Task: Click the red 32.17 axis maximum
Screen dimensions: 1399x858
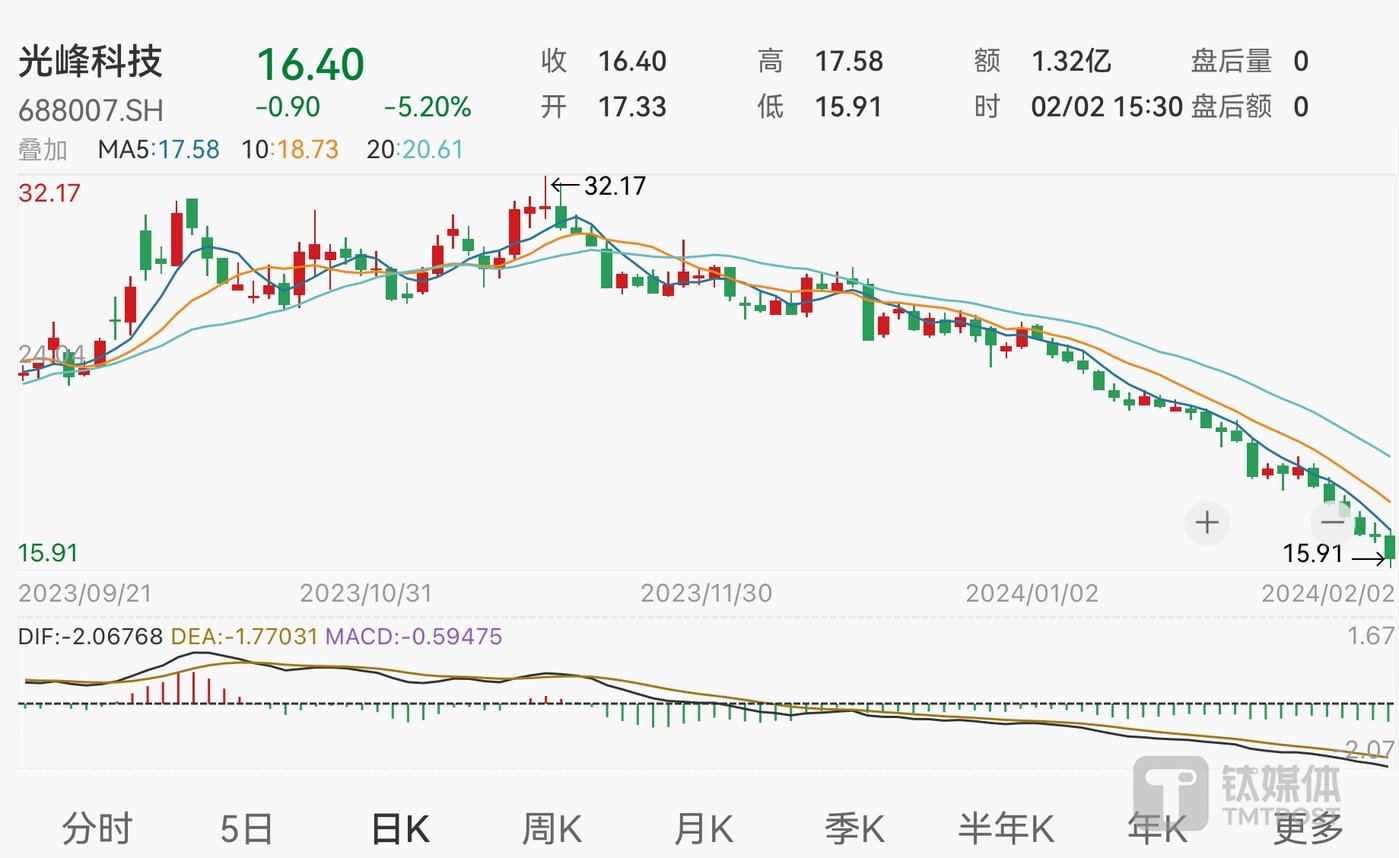Action: [49, 193]
